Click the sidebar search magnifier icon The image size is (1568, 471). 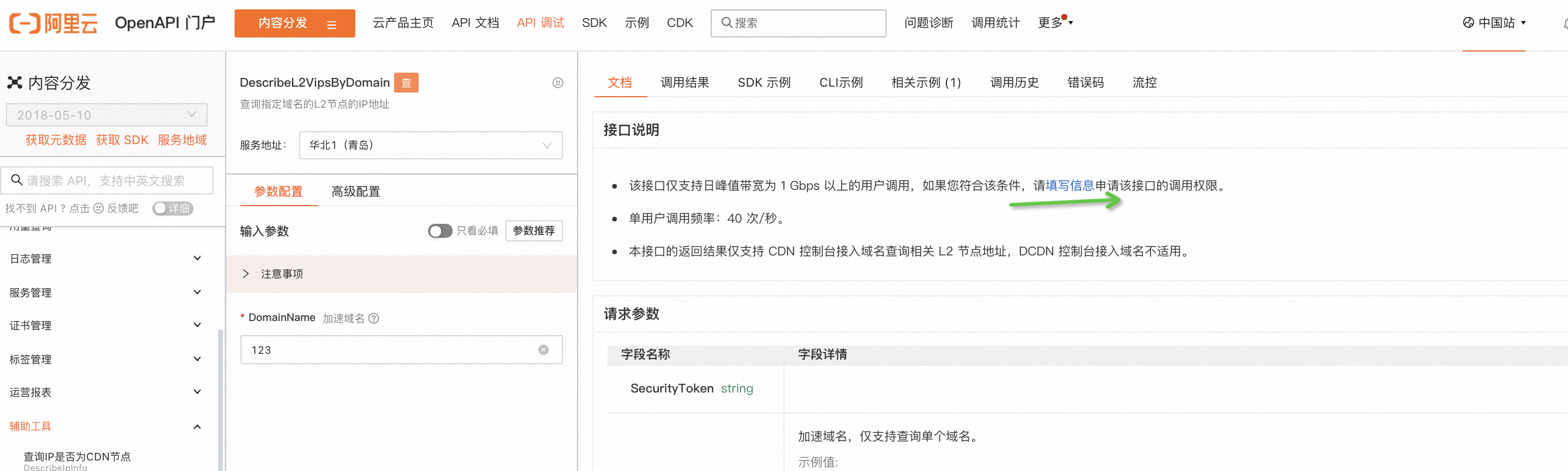(x=17, y=180)
